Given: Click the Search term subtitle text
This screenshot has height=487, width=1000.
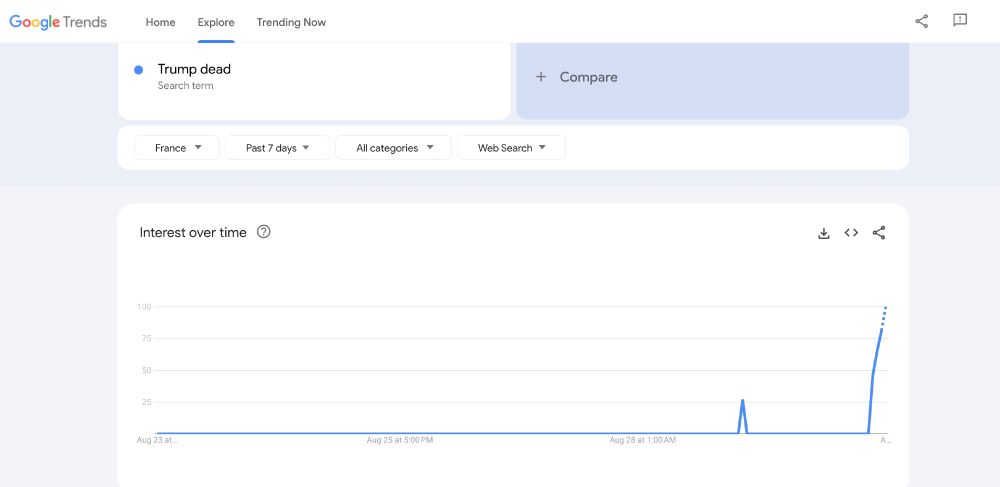Looking at the screenshot, I should click(186, 85).
